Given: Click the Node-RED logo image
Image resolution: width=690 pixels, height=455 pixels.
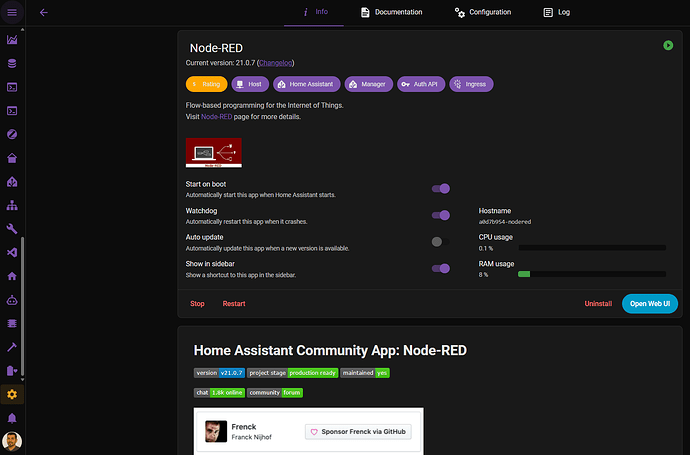Looking at the screenshot, I should (213, 153).
